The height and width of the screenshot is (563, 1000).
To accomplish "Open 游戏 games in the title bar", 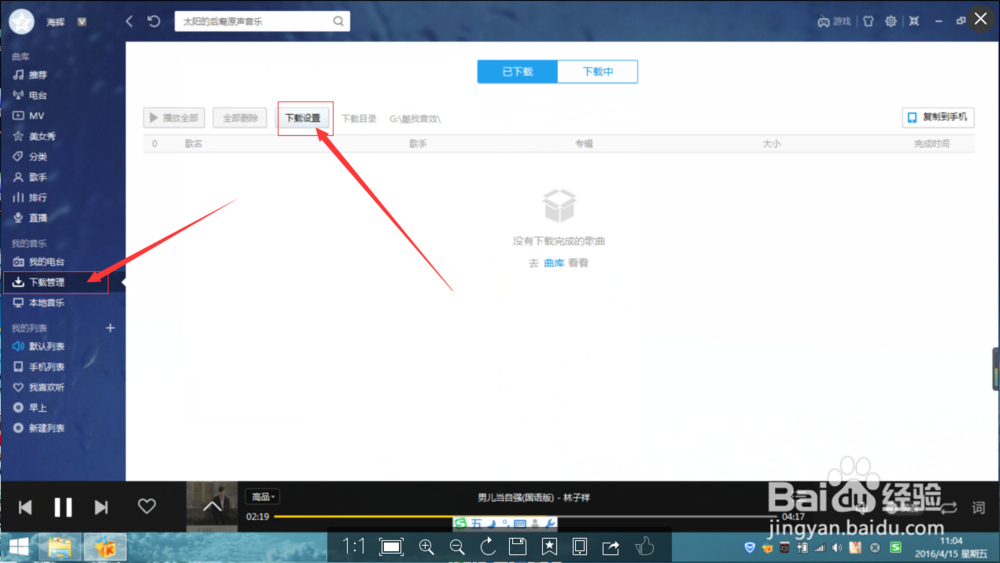I will [x=834, y=21].
